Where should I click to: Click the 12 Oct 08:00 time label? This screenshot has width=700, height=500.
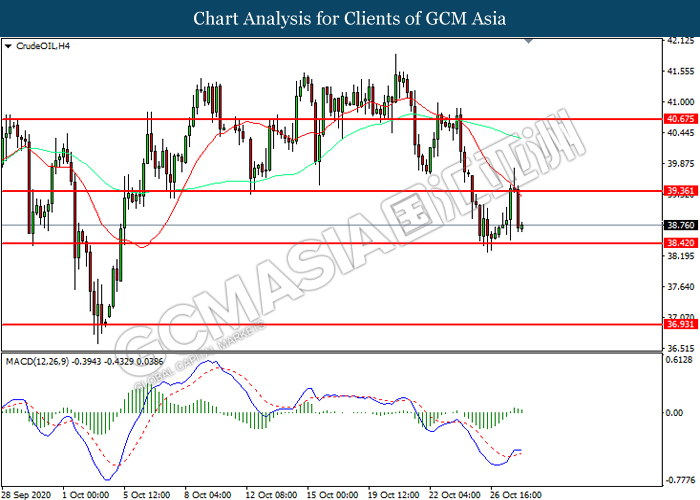coord(271,495)
